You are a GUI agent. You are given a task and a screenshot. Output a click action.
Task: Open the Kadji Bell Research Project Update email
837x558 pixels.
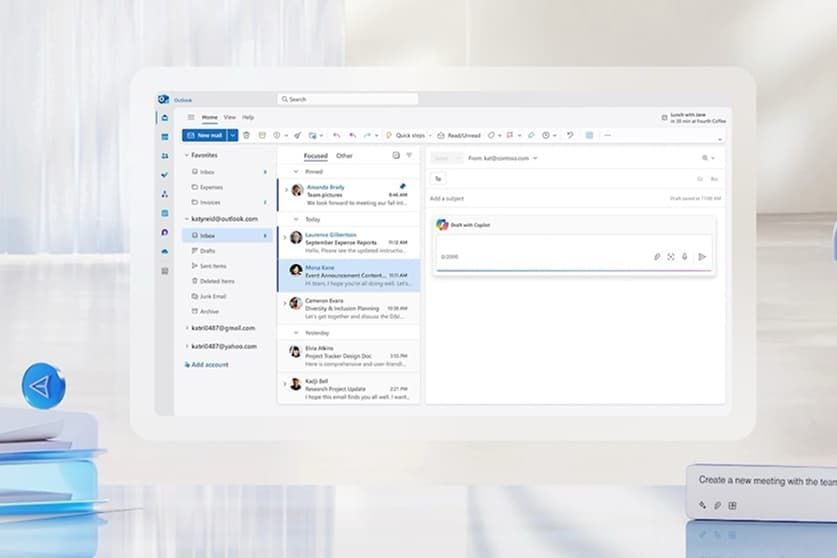[x=349, y=389]
